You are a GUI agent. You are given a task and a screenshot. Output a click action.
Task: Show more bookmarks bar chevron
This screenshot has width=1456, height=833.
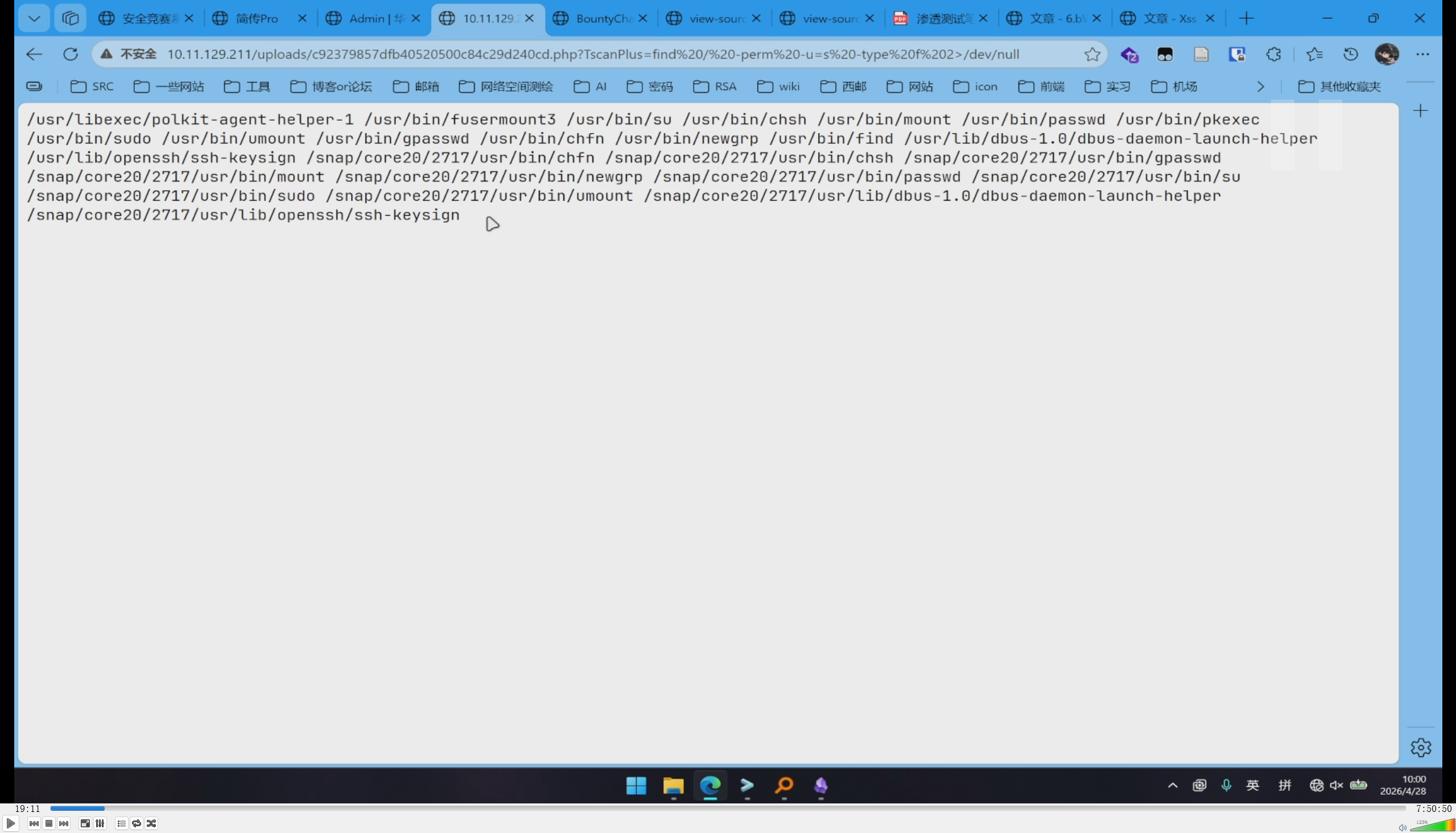(x=1260, y=86)
